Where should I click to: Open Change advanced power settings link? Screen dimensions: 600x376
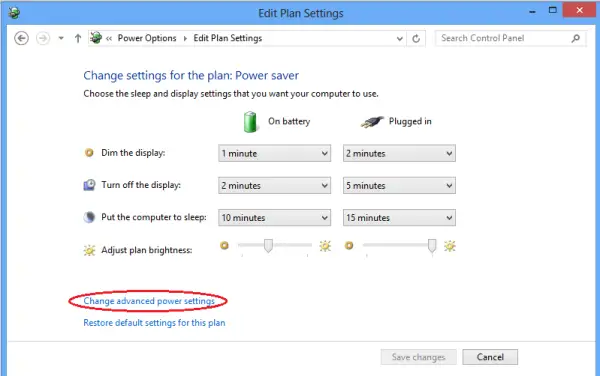tap(149, 301)
